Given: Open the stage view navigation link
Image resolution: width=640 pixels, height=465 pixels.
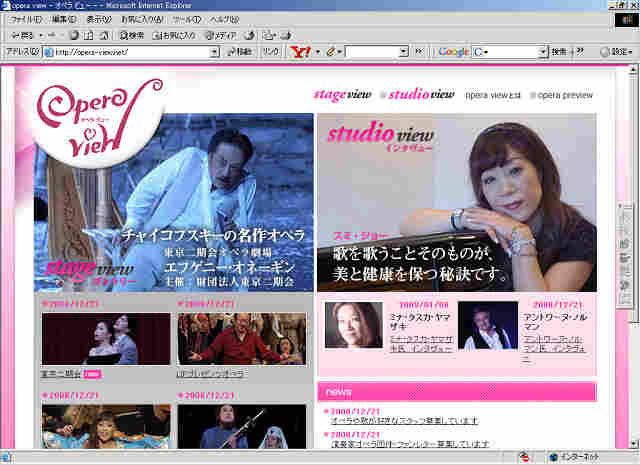Looking at the screenshot, I should pyautogui.click(x=342, y=95).
